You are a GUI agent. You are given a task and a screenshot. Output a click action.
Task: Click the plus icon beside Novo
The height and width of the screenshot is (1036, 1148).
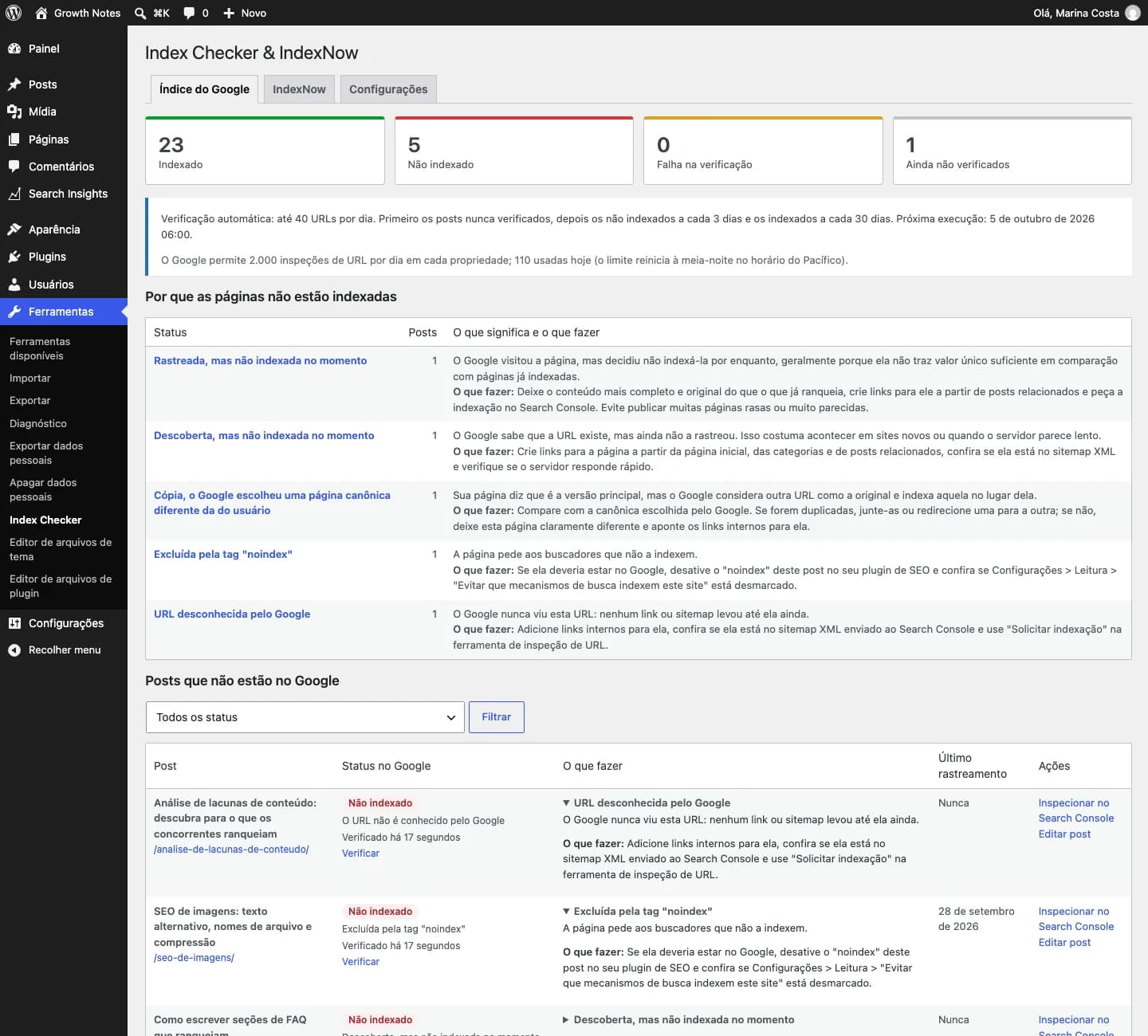229,13
